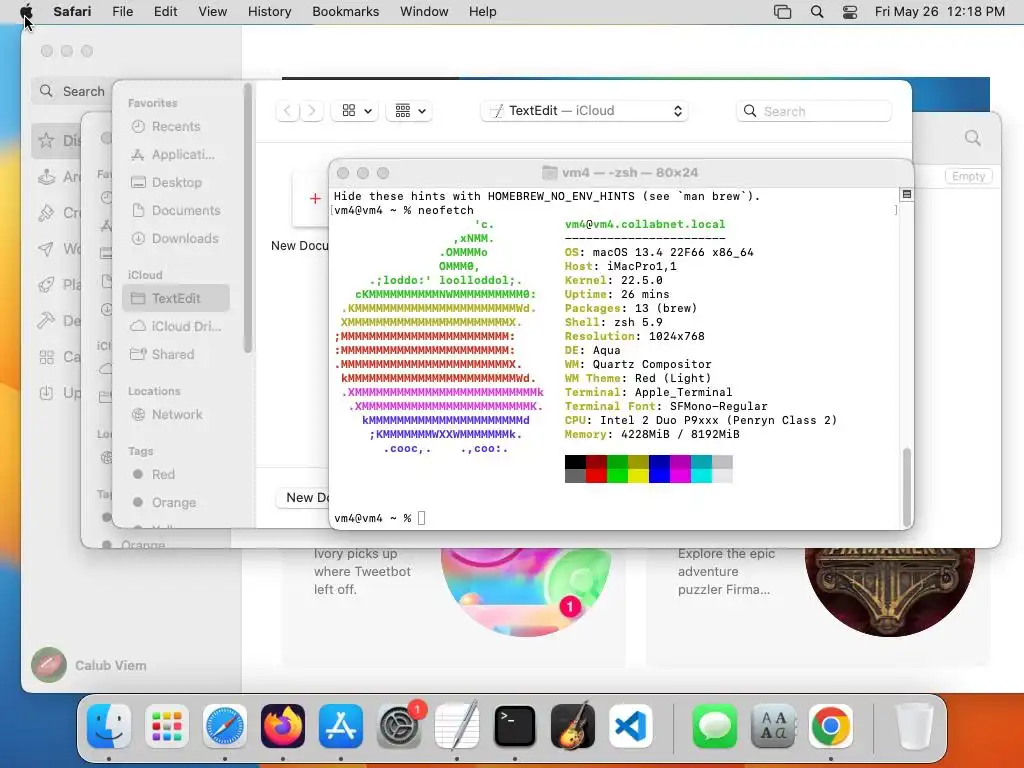Click the 'vm4@vm4.collabnet.local' heading

[x=645, y=224]
